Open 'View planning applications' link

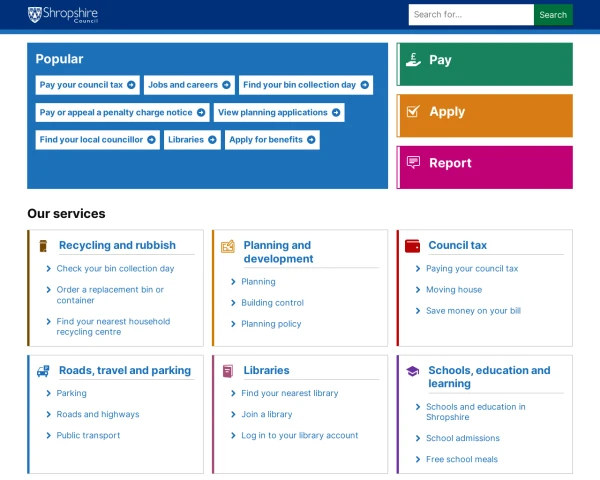pyautogui.click(x=278, y=112)
